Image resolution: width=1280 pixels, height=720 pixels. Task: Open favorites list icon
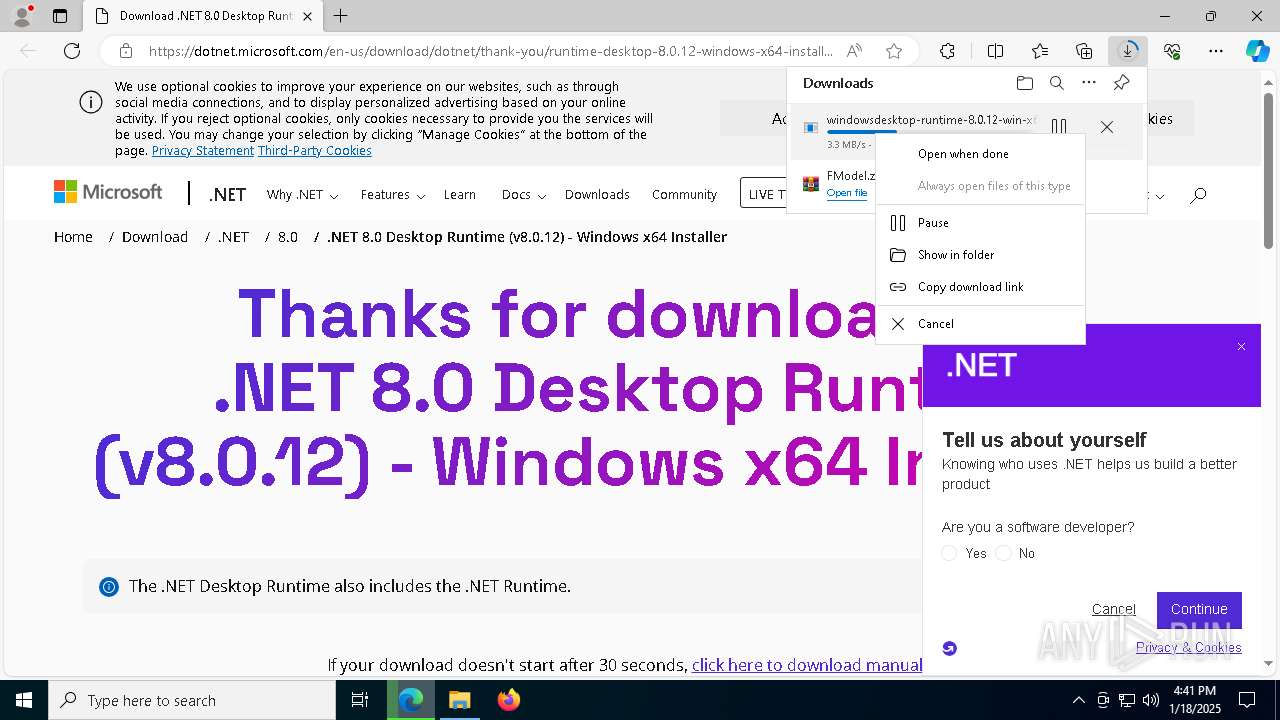click(1040, 51)
